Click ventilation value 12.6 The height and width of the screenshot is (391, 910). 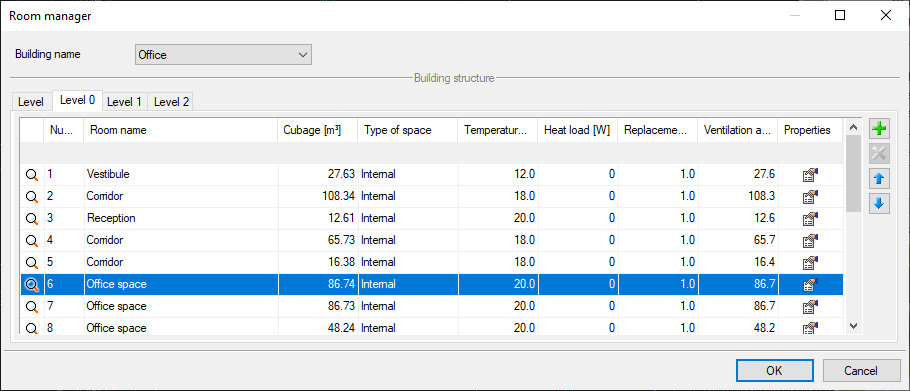[x=764, y=219]
